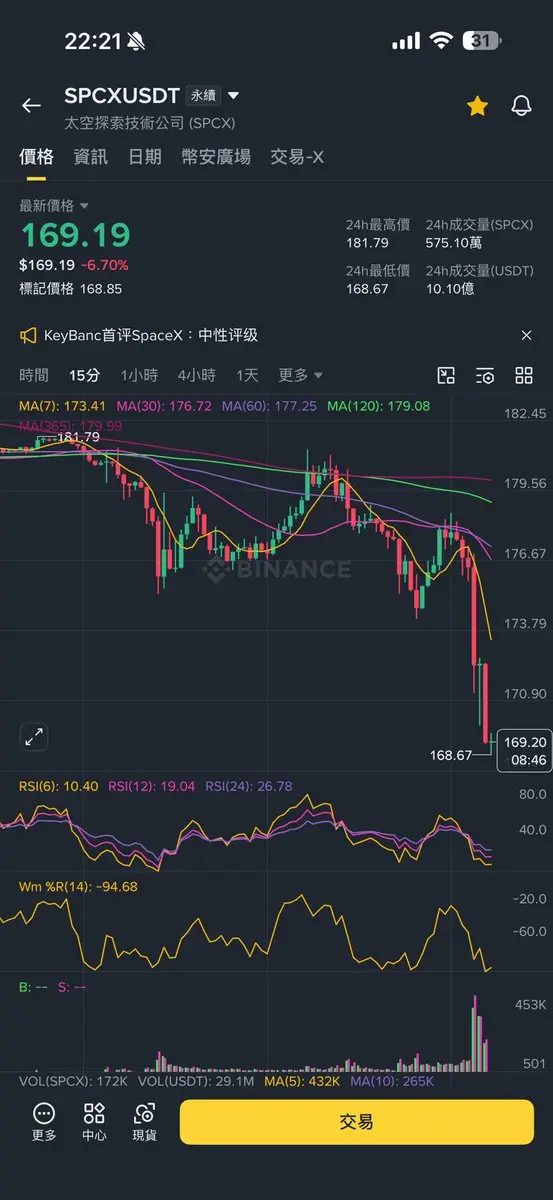The image size is (553, 1200).
Task: Tap the 24h成交量(SPCX) 575.10萬 stat
Action: point(480,234)
